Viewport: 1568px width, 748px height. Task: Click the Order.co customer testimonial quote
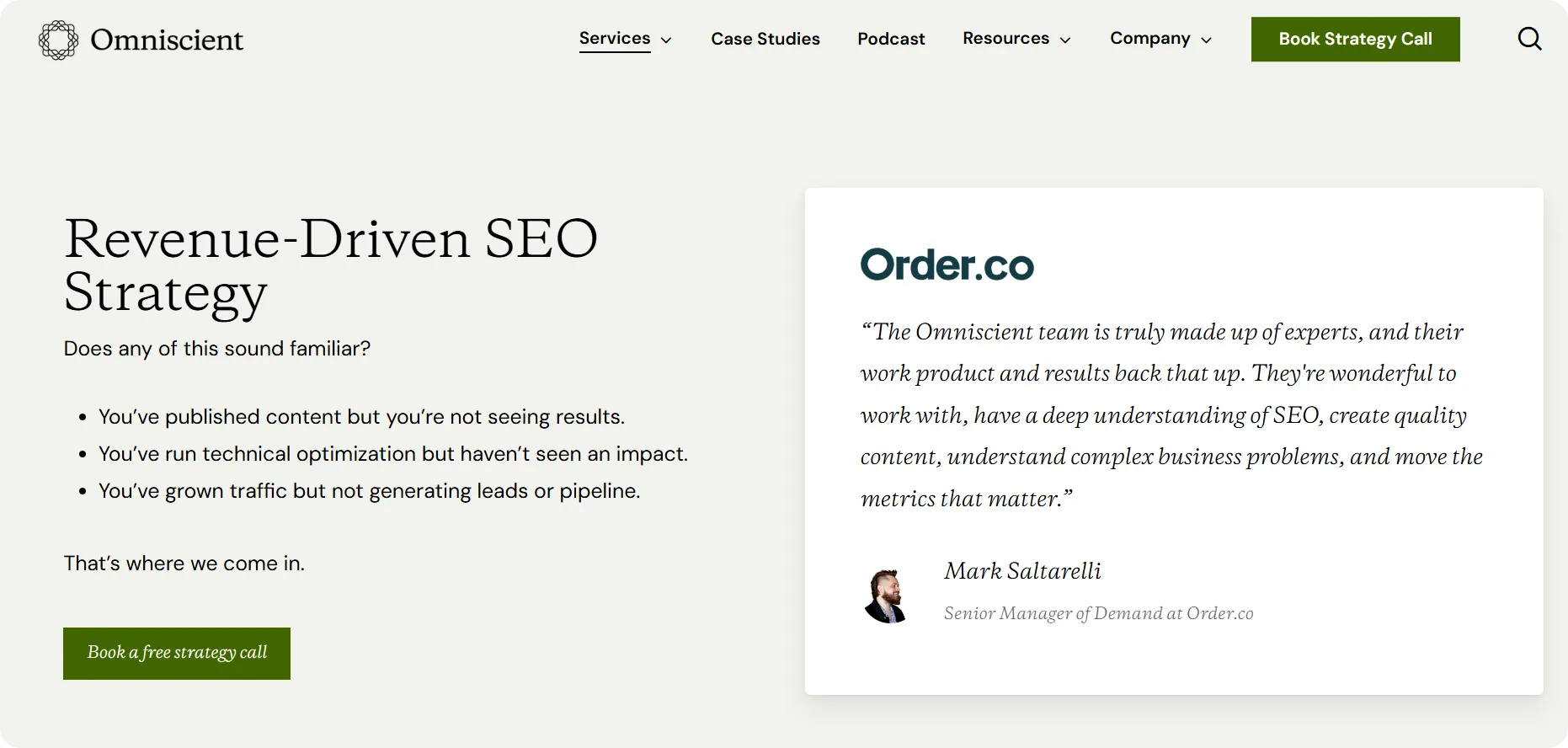(1169, 414)
